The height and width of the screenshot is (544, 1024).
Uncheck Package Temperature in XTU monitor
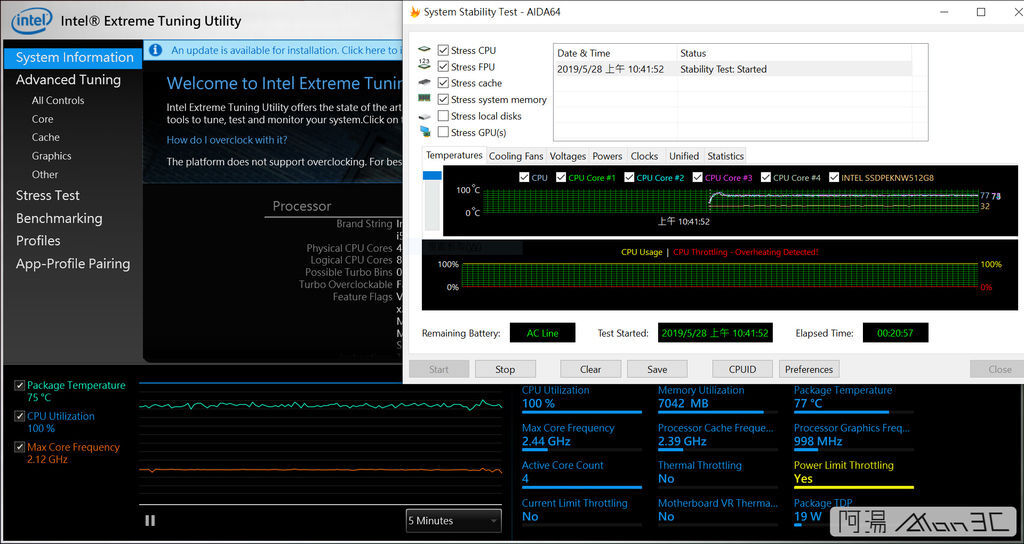(x=20, y=385)
